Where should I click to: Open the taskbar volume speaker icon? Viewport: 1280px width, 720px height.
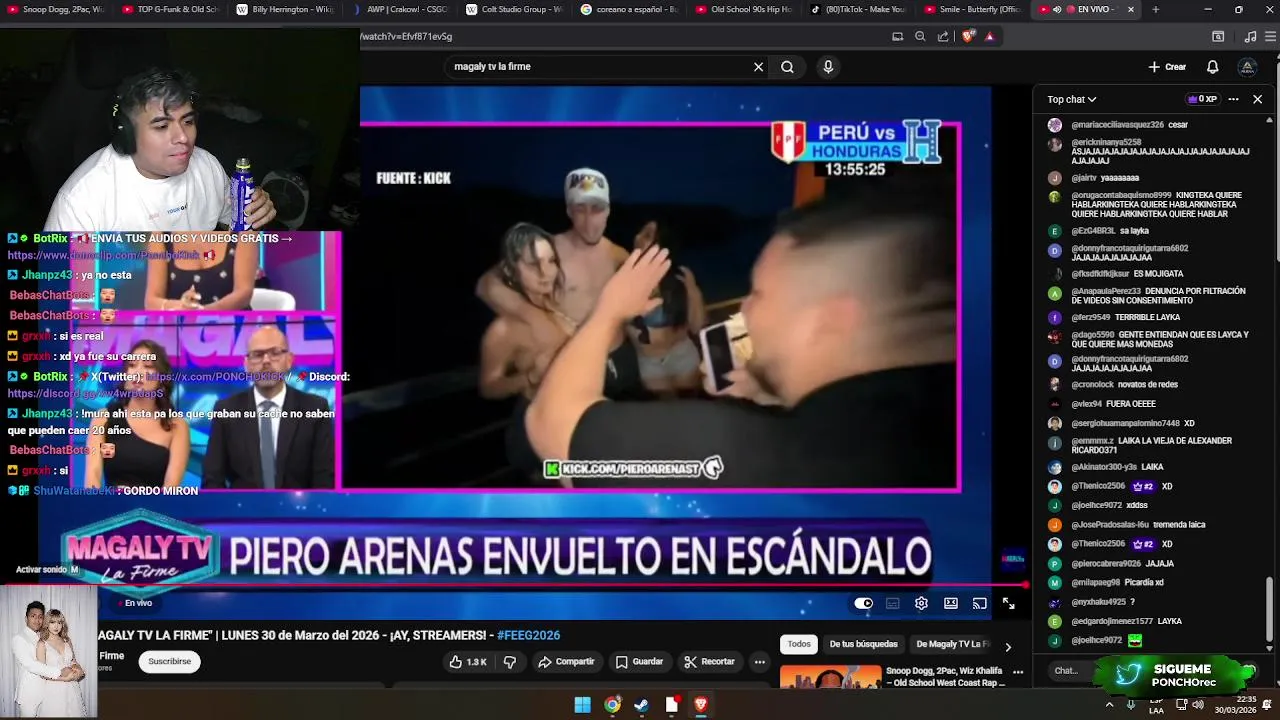click(1197, 705)
